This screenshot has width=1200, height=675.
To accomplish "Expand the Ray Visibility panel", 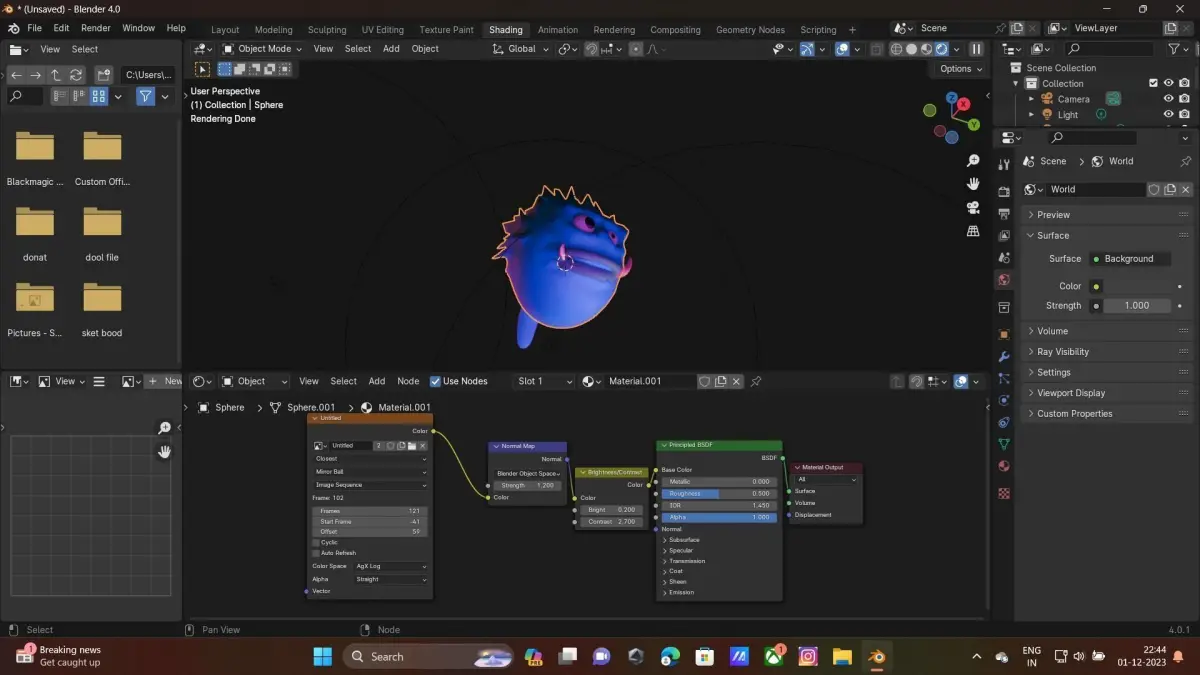I will (1107, 352).
